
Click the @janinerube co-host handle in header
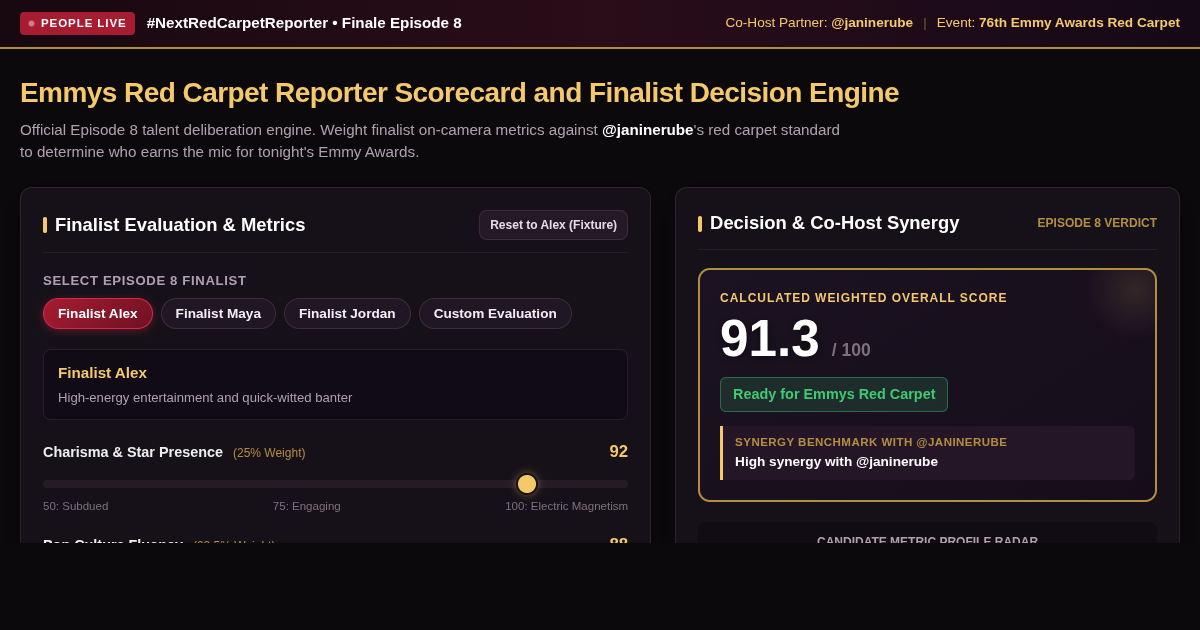click(x=872, y=22)
